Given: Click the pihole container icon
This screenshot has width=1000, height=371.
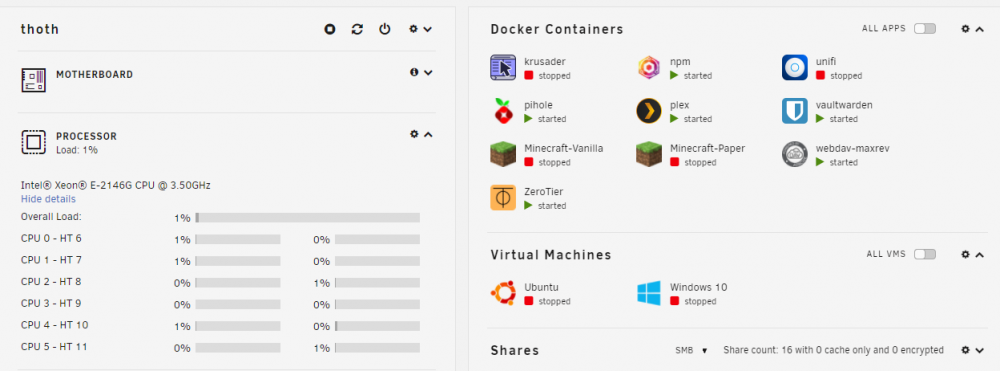Looking at the screenshot, I should pyautogui.click(x=503, y=111).
